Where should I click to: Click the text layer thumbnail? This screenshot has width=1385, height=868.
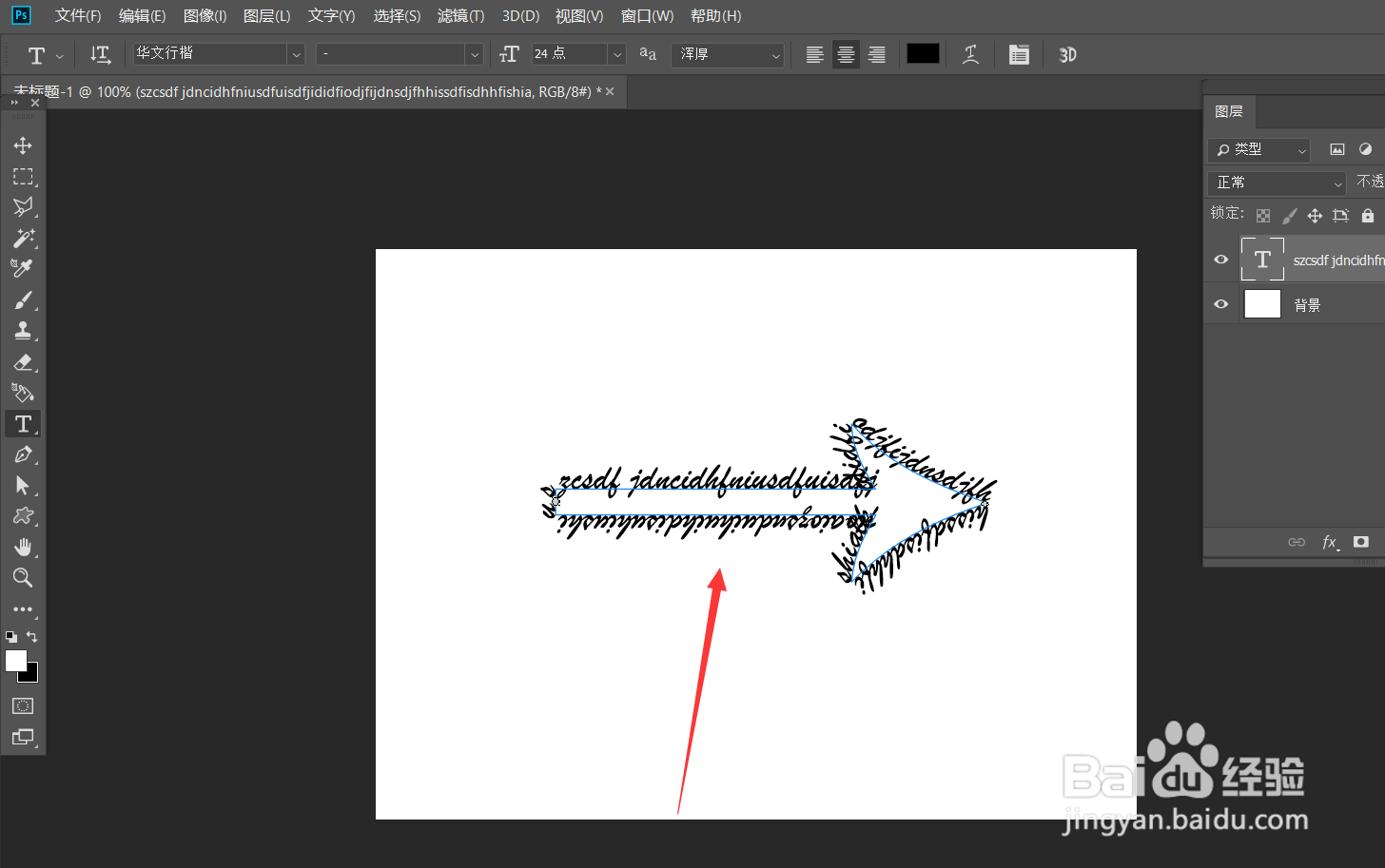click(x=1262, y=259)
